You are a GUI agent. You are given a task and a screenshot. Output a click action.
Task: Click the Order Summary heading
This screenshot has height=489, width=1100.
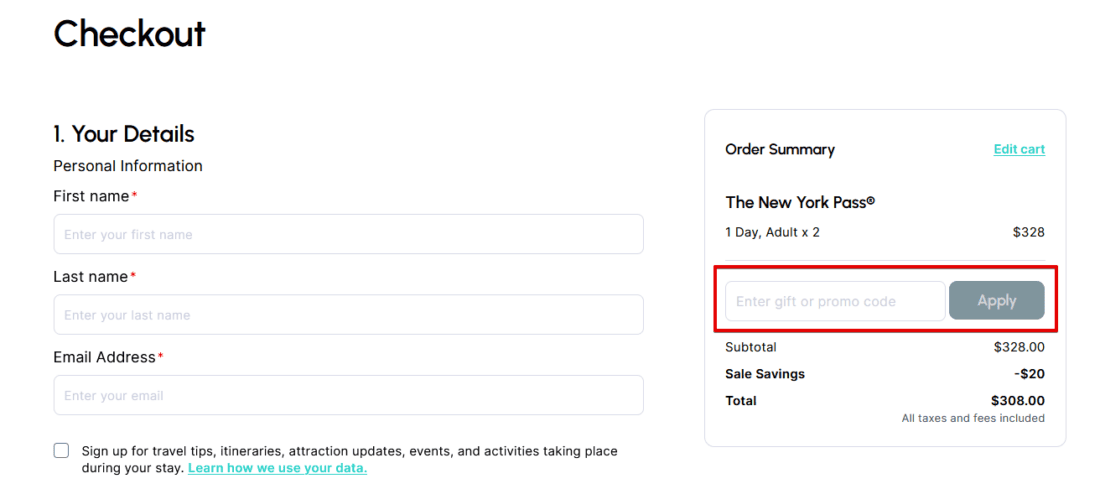780,150
